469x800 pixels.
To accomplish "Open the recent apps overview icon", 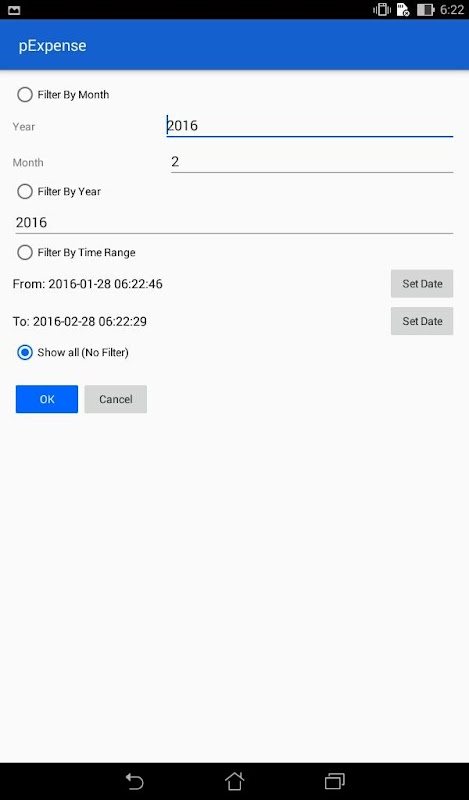I will [x=334, y=781].
